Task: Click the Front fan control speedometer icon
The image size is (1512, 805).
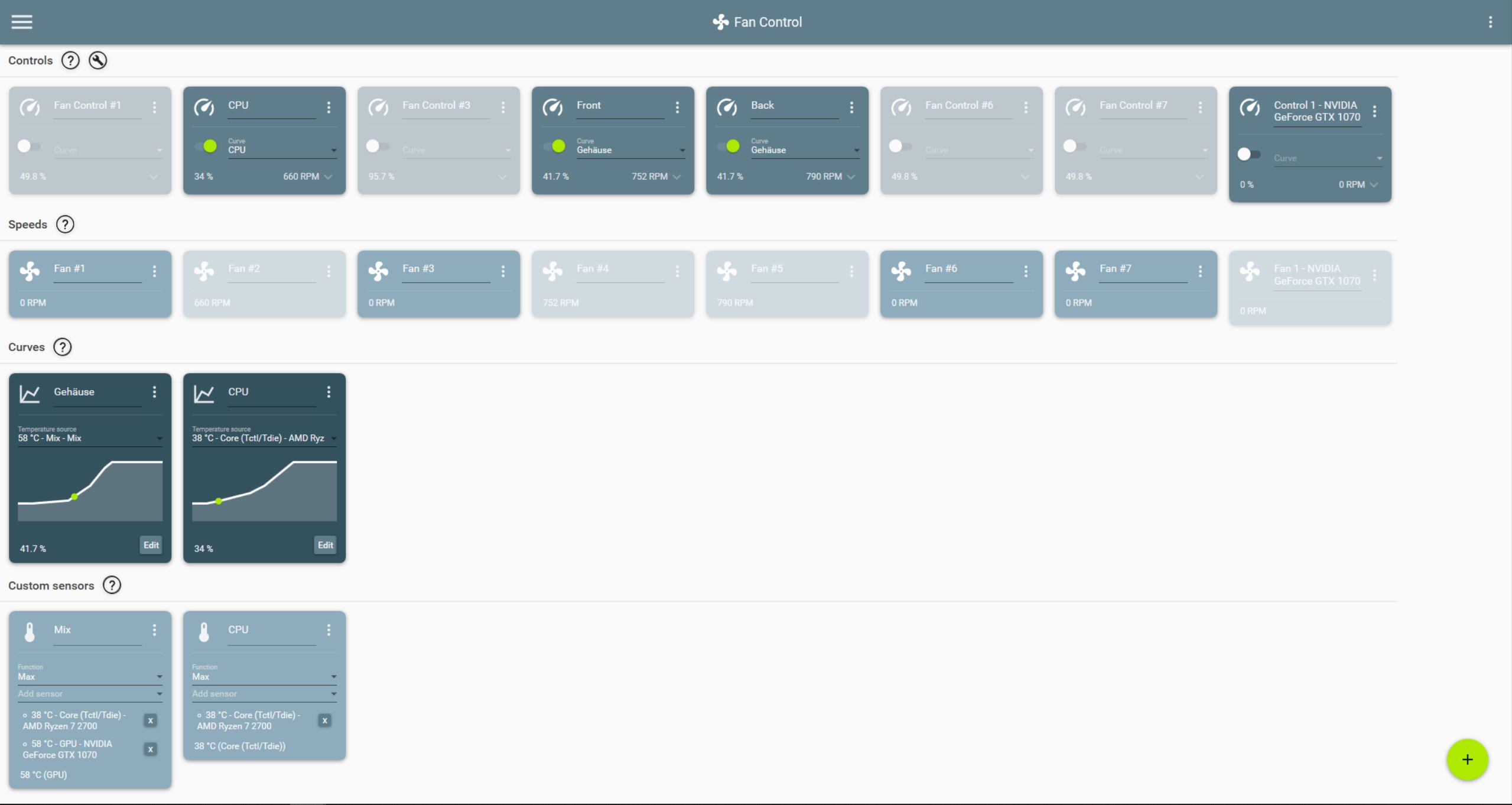Action: point(554,105)
